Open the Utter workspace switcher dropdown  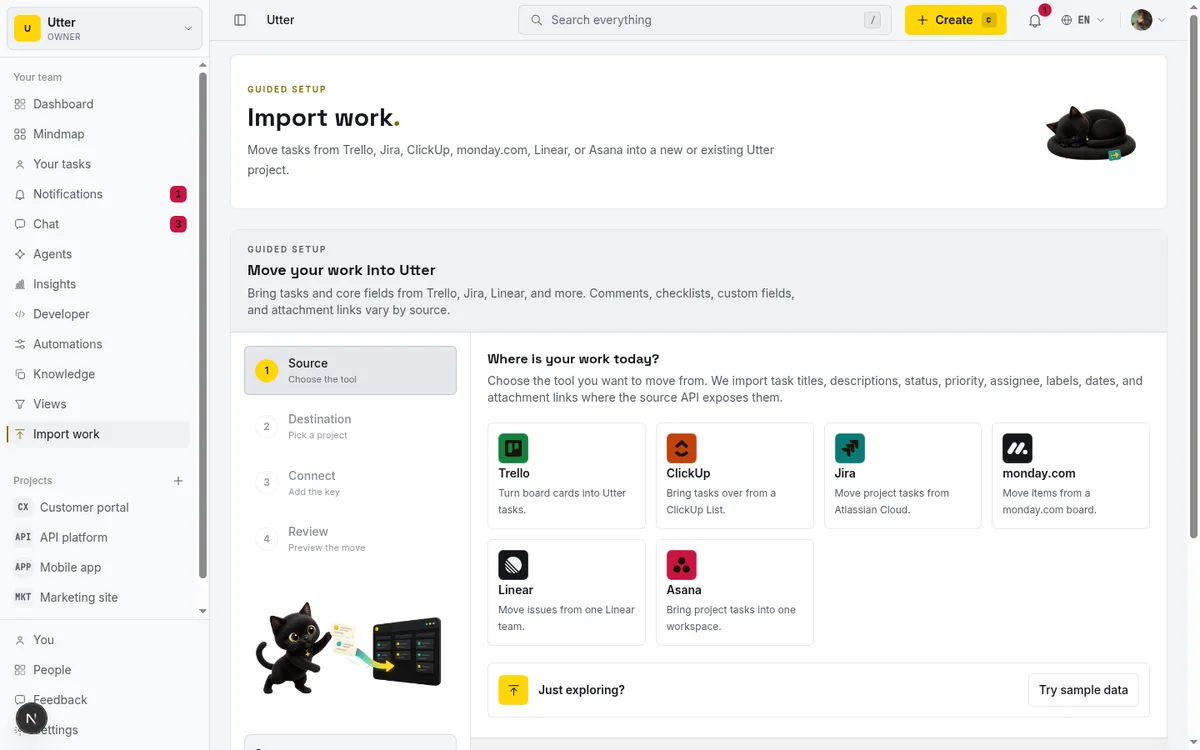tap(105, 29)
